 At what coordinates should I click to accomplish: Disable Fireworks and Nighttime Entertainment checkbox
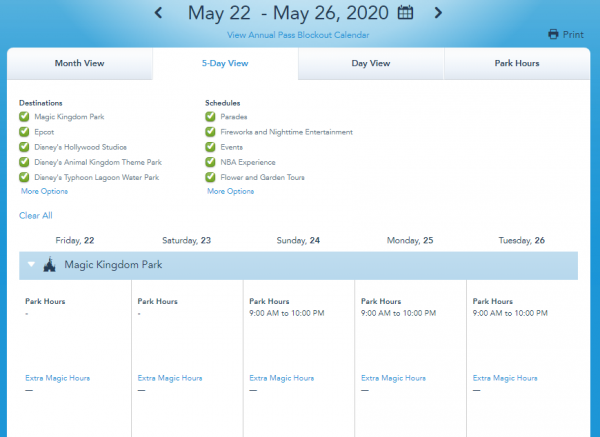(x=210, y=132)
